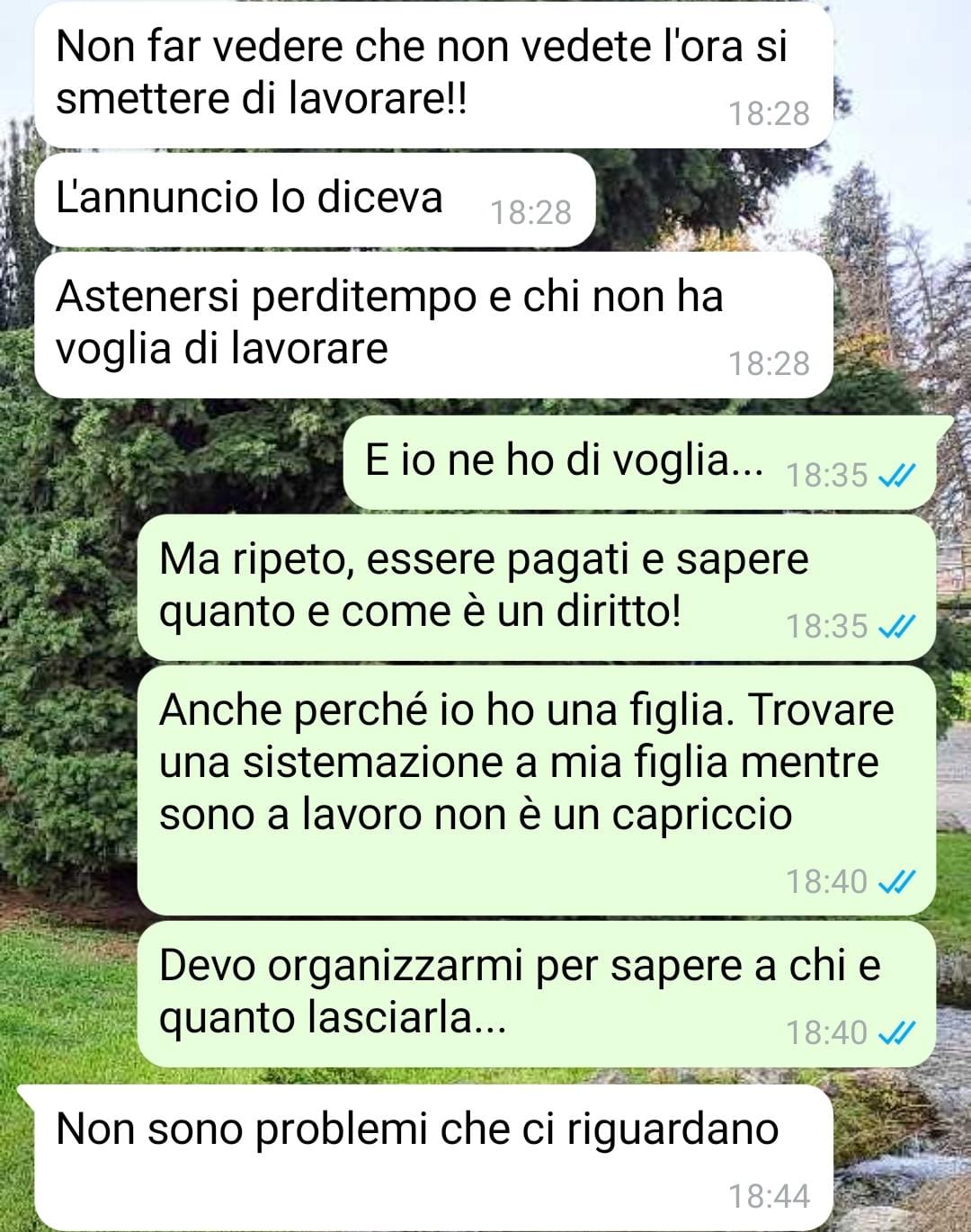The width and height of the screenshot is (971, 1232).
Task: Select the 'Ma ripeto, essere pagati' message
Action: click(x=537, y=587)
